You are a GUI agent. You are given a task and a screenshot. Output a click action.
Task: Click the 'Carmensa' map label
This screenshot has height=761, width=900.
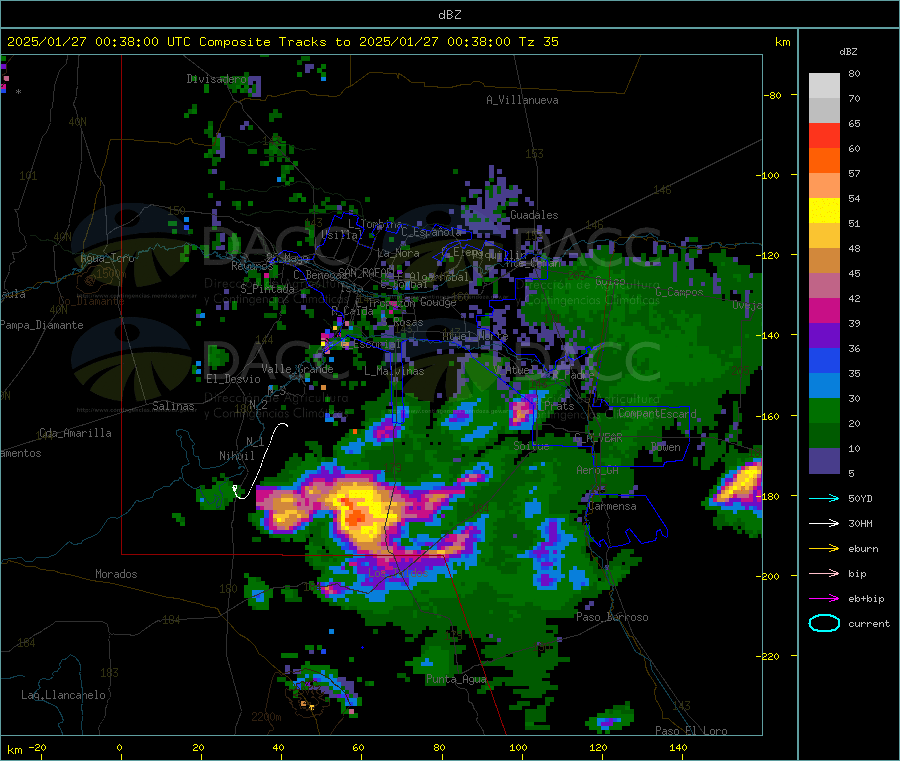(x=612, y=506)
